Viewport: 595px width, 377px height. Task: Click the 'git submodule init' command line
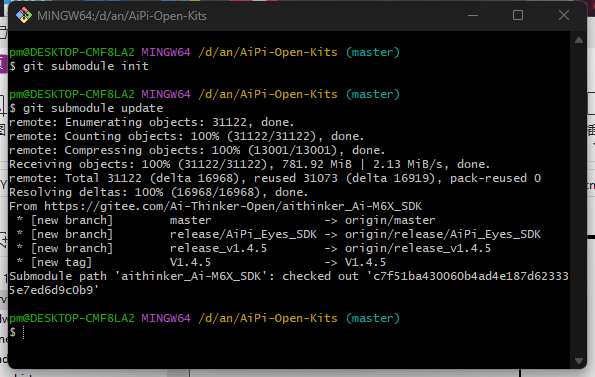click(x=79, y=66)
